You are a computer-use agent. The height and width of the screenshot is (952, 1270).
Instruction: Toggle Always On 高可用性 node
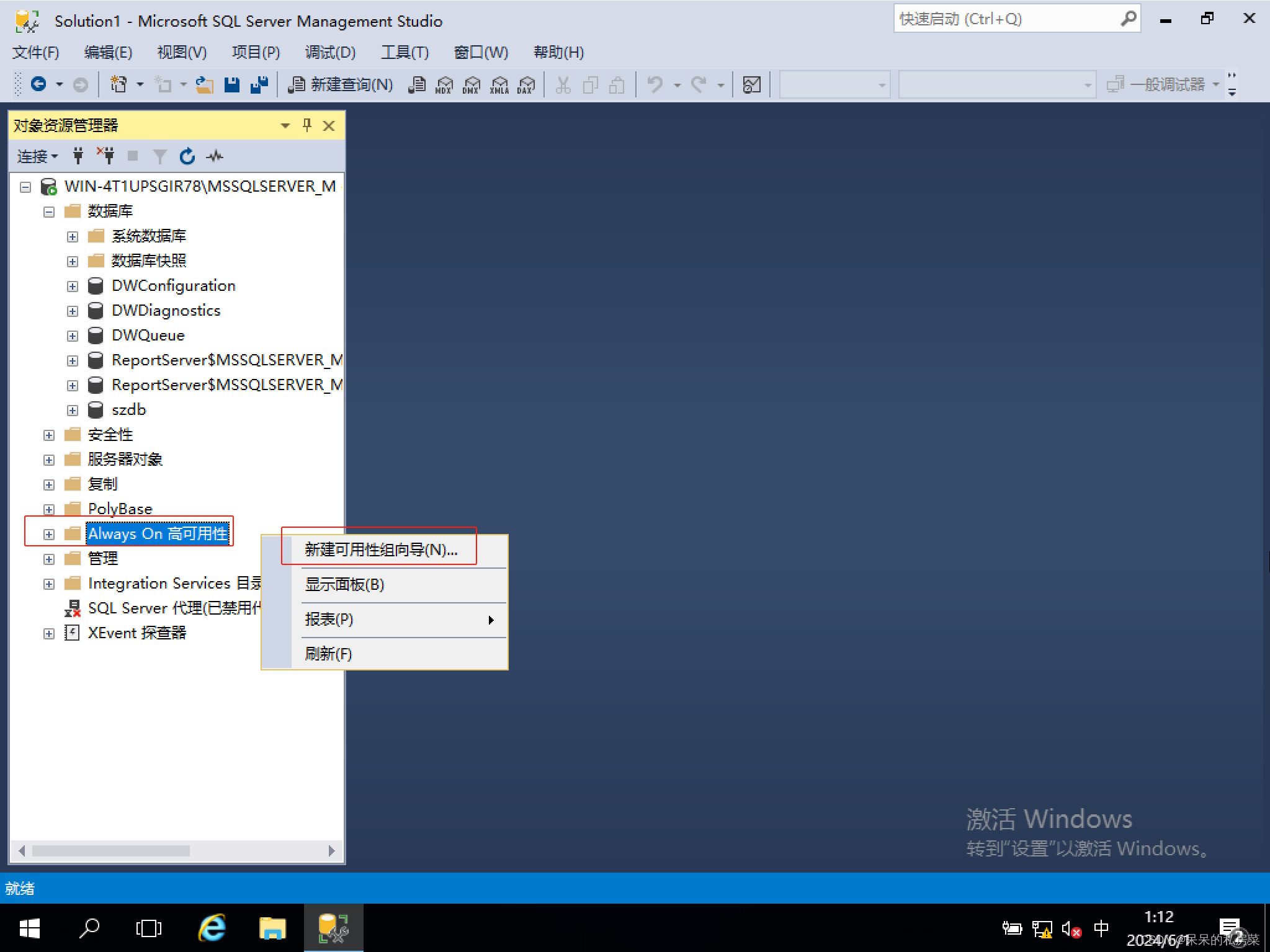point(46,533)
